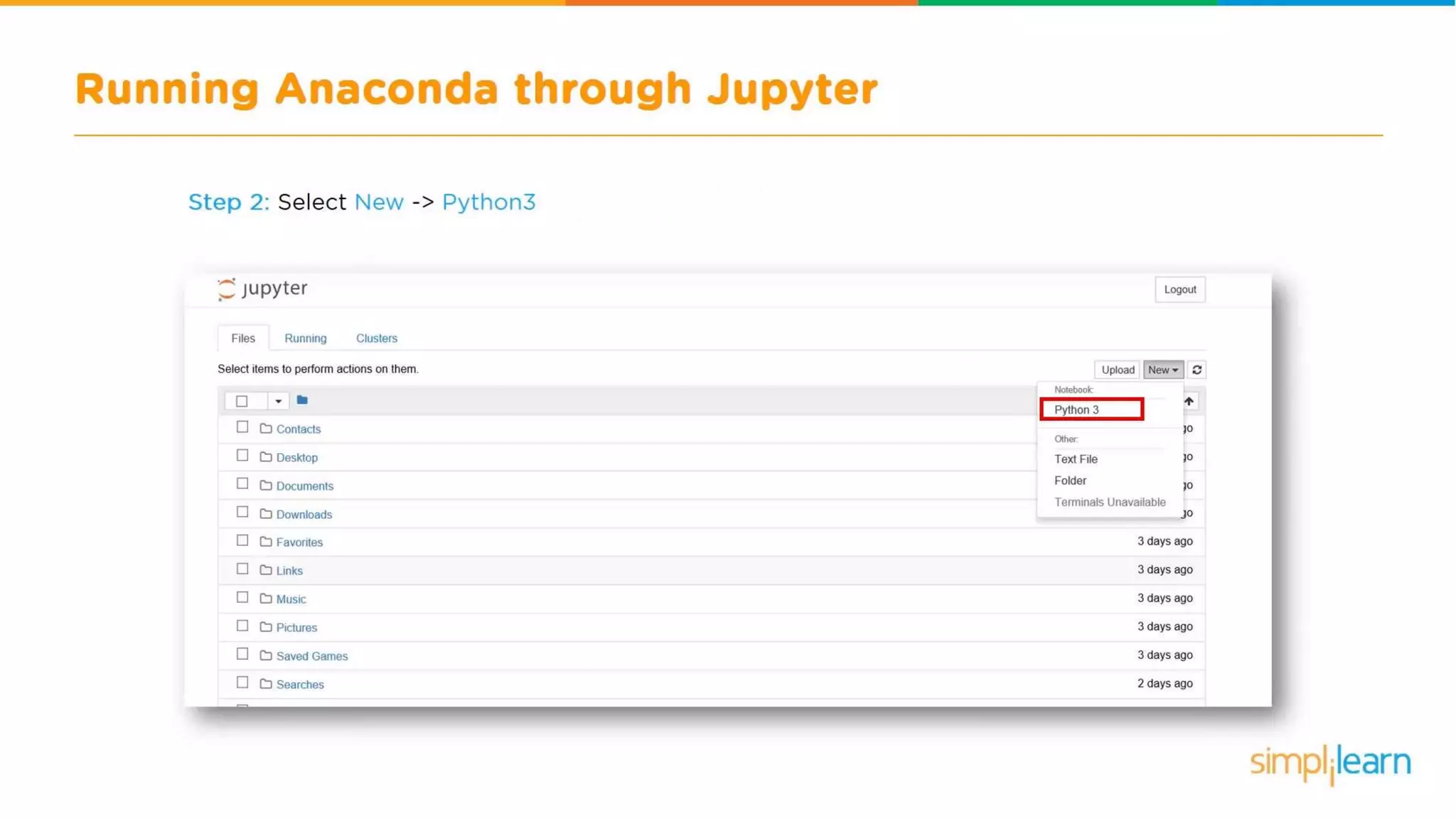Screen dimensions: 1456x819
Task: Click the sort arrow in list header
Action: [x=1189, y=402]
